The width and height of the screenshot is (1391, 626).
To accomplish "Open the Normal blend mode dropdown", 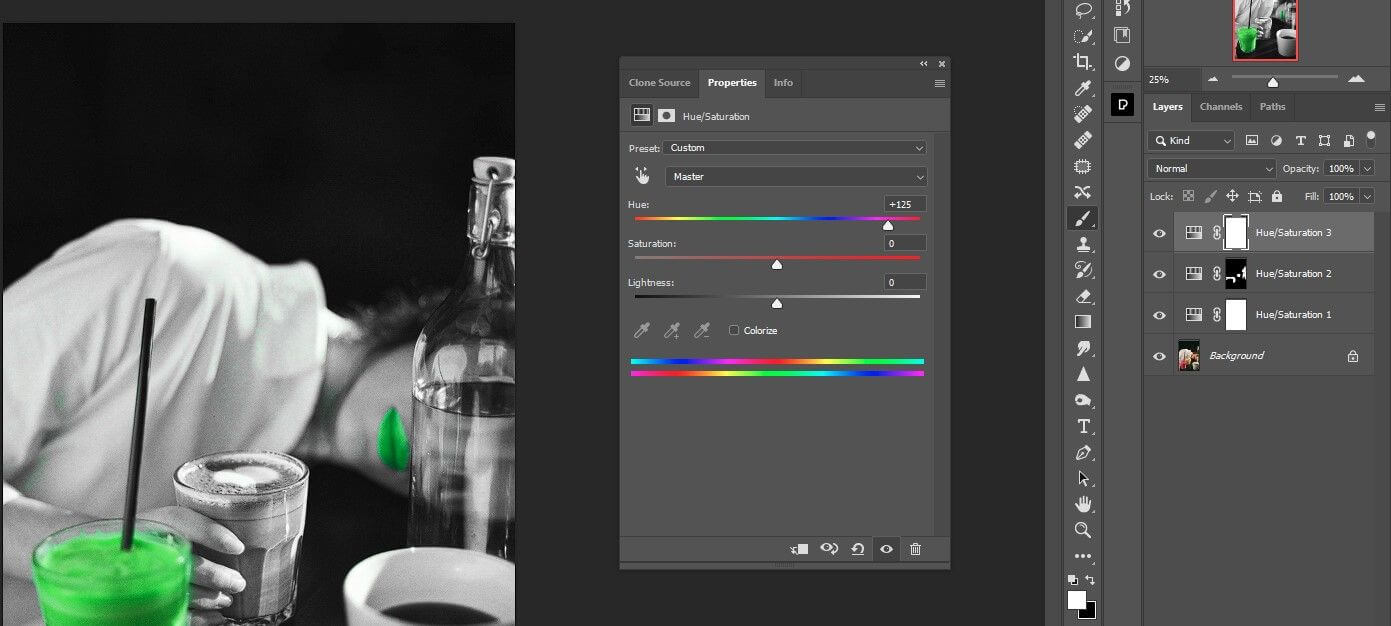I will pyautogui.click(x=1210, y=168).
